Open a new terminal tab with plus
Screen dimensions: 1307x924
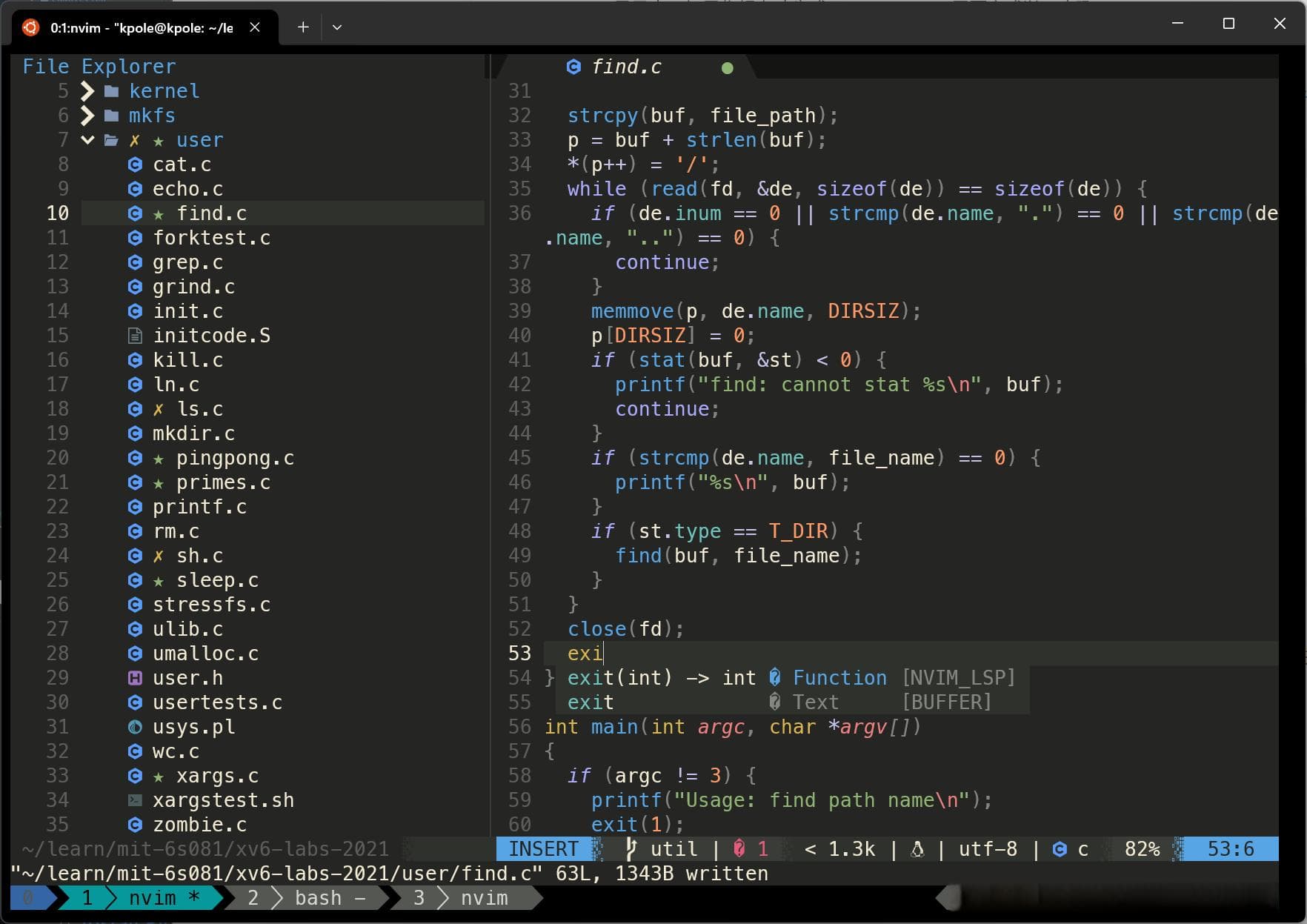303,27
